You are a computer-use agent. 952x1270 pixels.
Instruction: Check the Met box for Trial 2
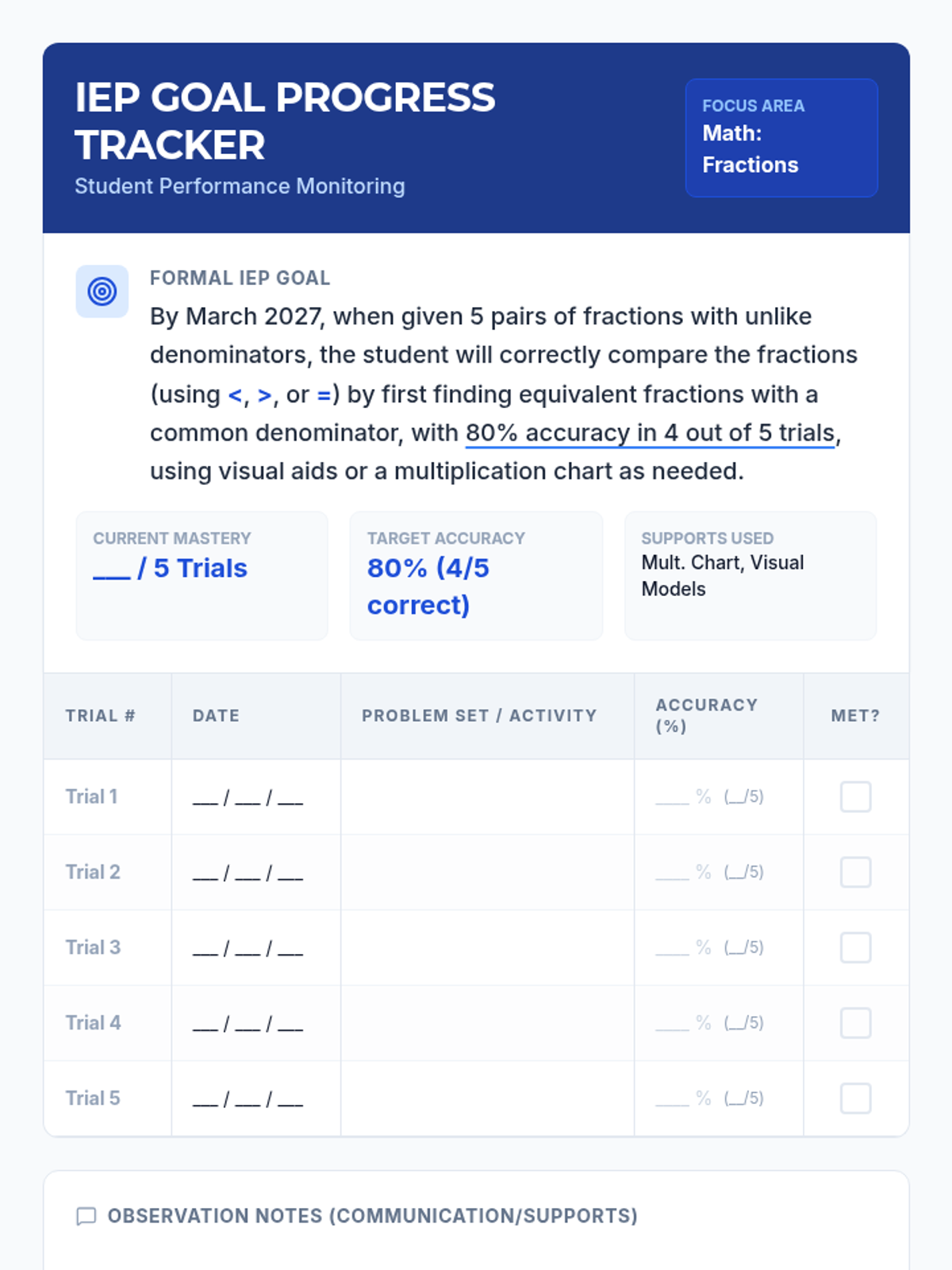pos(855,872)
